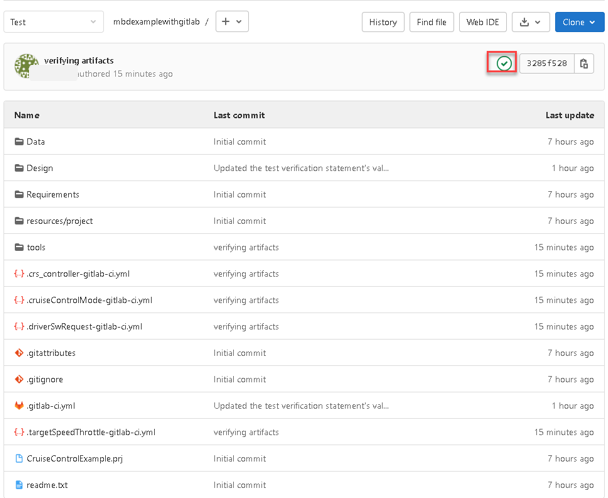Click the CruiseControlExample.prj document icon
This screenshot has width=608, height=498.
[x=19, y=459]
